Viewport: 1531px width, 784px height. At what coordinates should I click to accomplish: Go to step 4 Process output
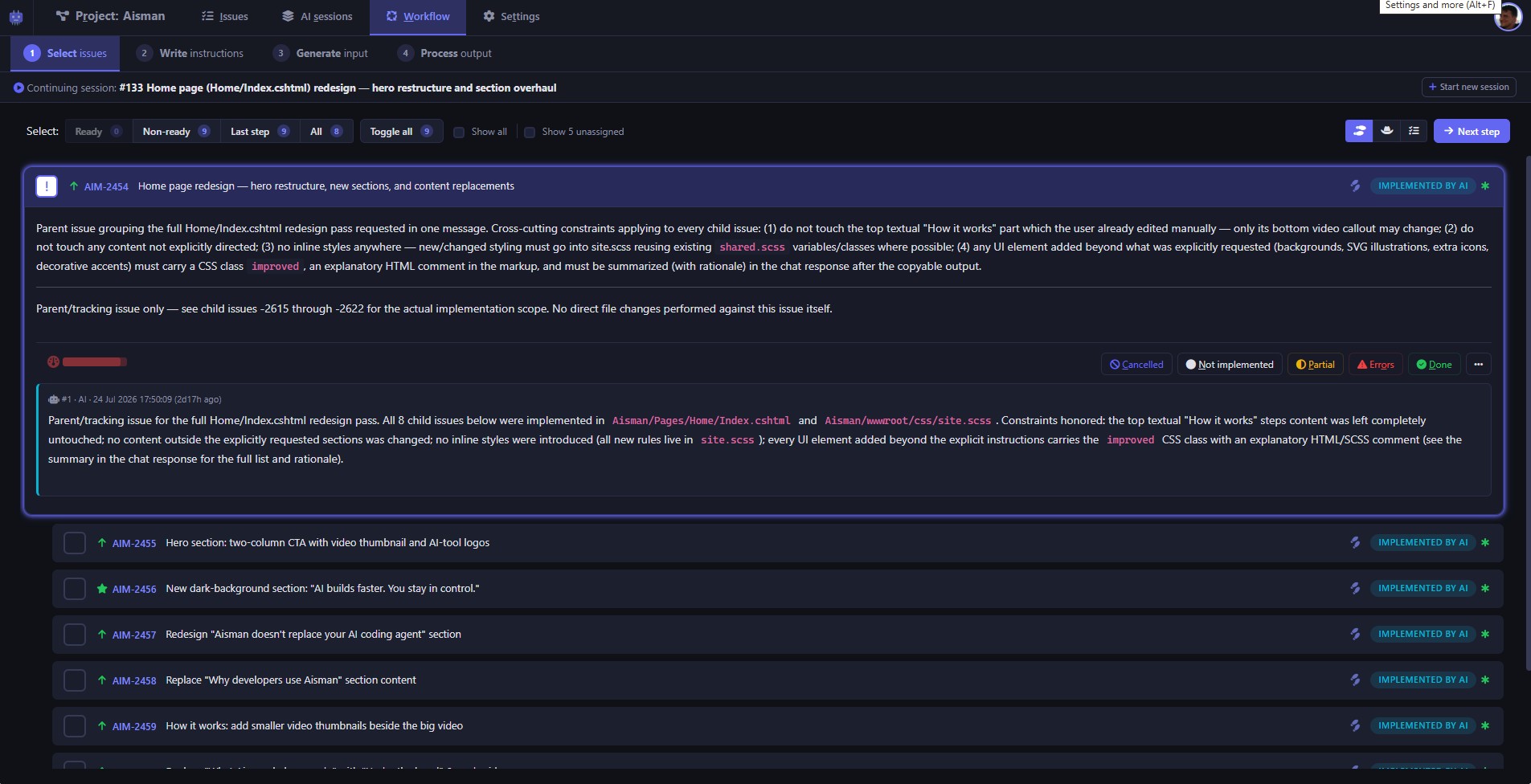(444, 53)
